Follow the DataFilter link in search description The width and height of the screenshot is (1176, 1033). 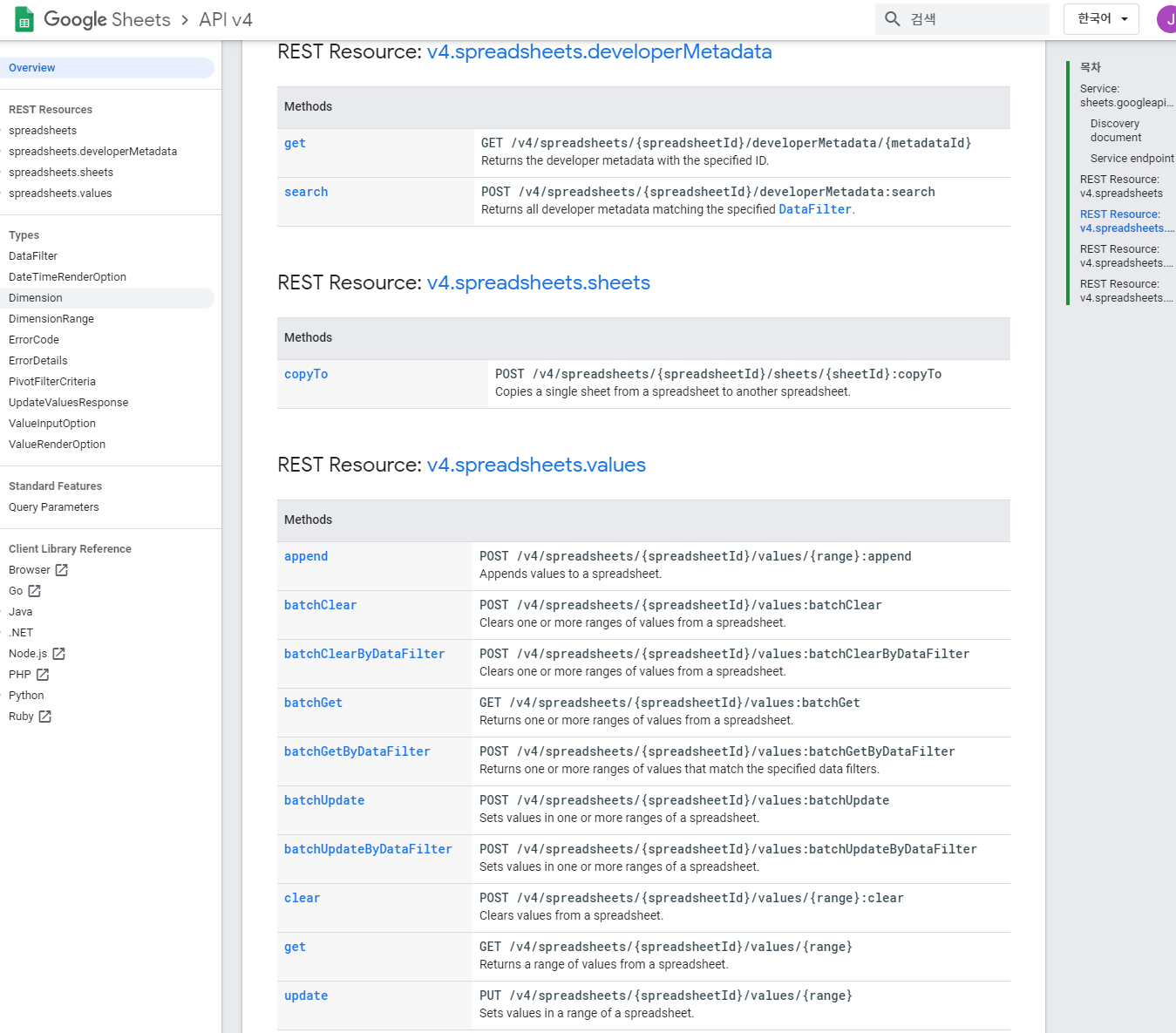pos(815,209)
